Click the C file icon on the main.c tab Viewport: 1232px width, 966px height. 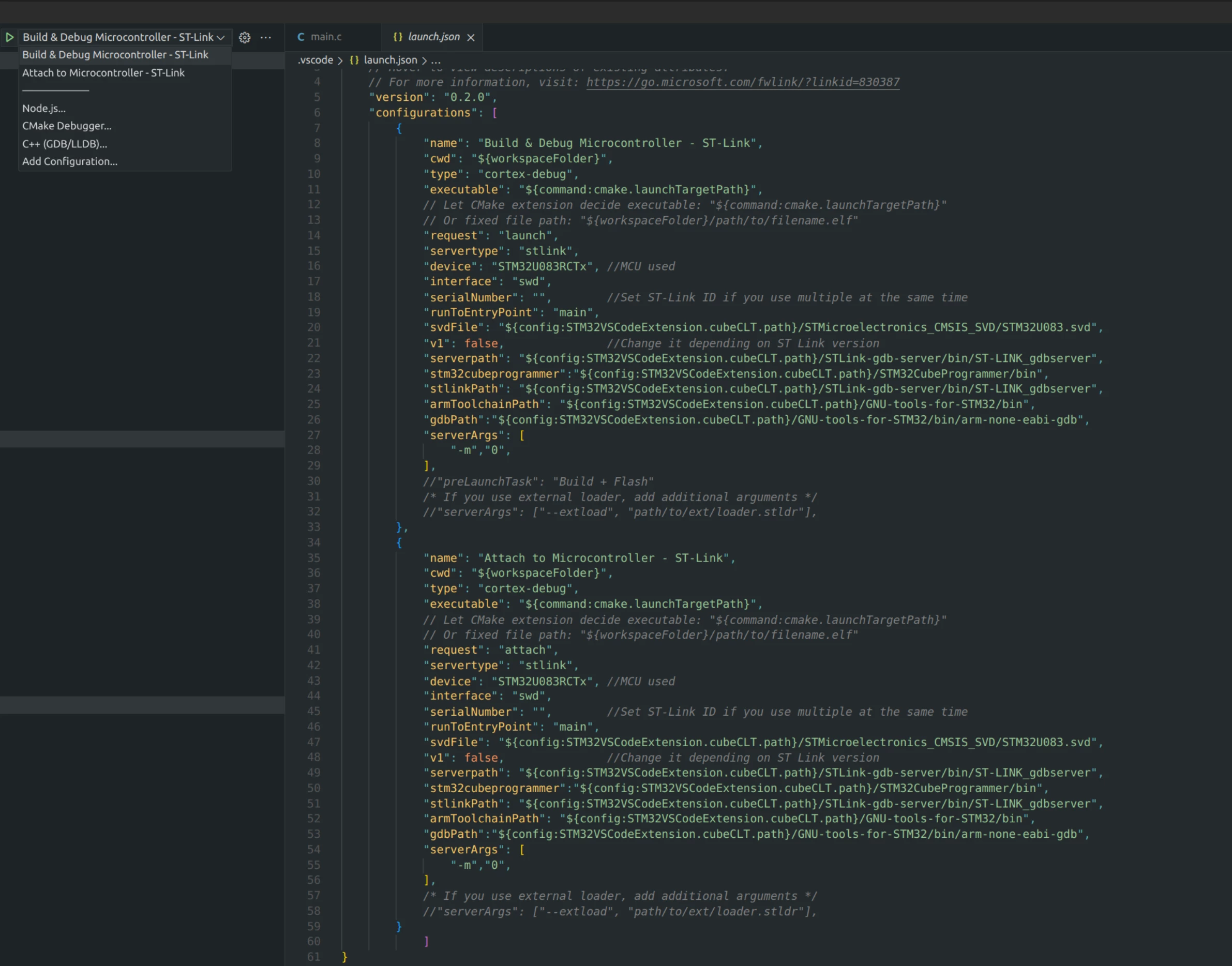click(301, 37)
